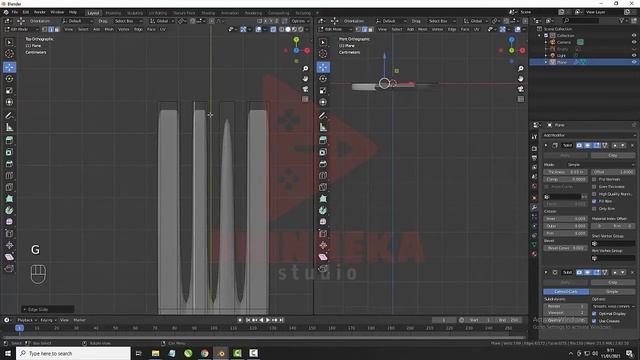Open the Render properties tab icon
This screenshot has height=360, width=640.
pos(534,149)
